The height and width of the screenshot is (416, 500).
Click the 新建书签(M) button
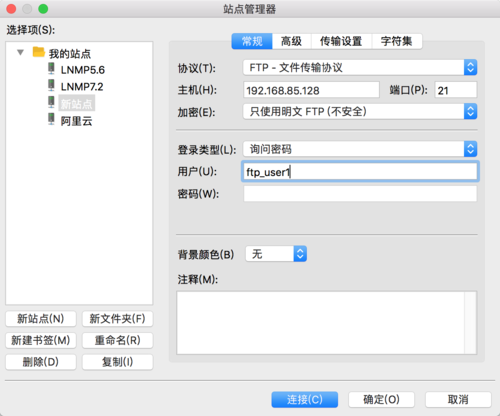tap(41, 340)
